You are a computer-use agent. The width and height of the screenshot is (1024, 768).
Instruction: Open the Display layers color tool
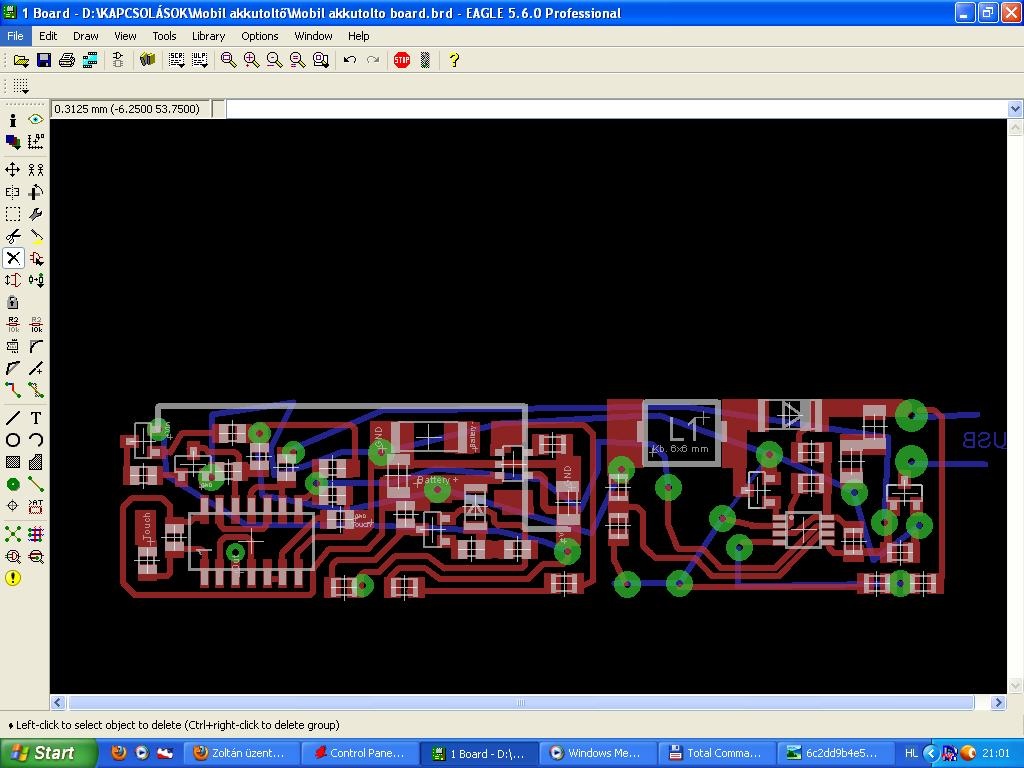click(13, 141)
